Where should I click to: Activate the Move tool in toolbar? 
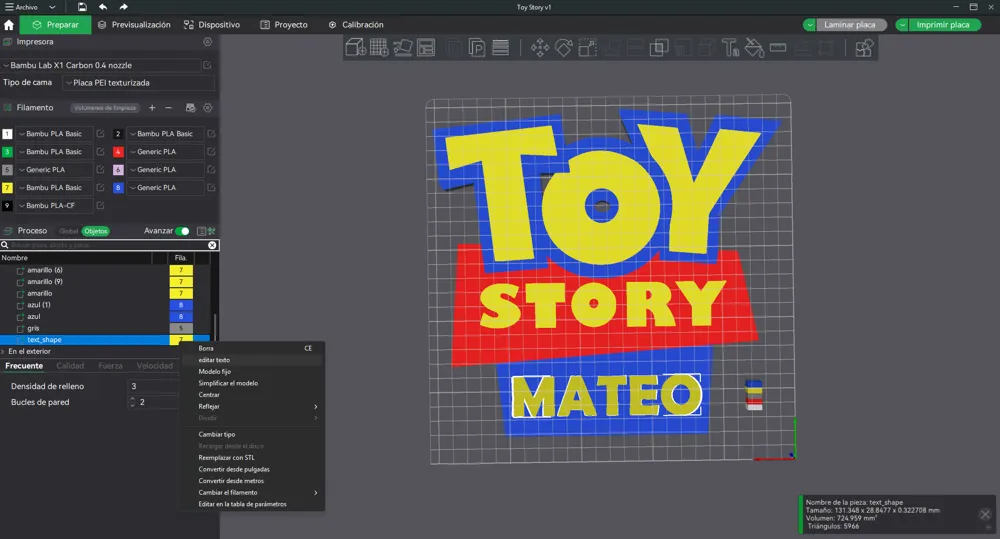(x=540, y=48)
